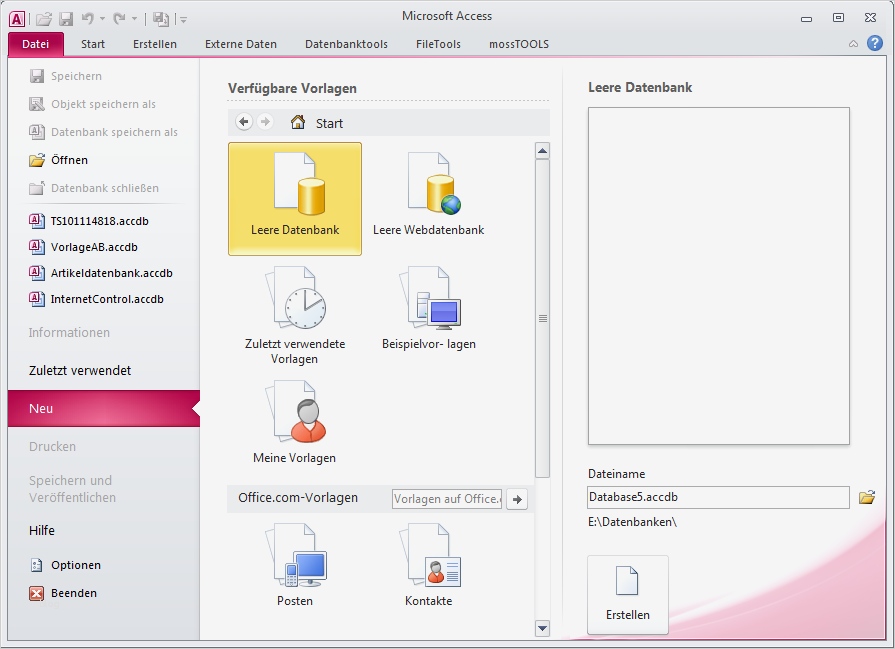Click the Home icon next to Start breadcrumb
Screen dimensions: 895x649
[x=296, y=122]
